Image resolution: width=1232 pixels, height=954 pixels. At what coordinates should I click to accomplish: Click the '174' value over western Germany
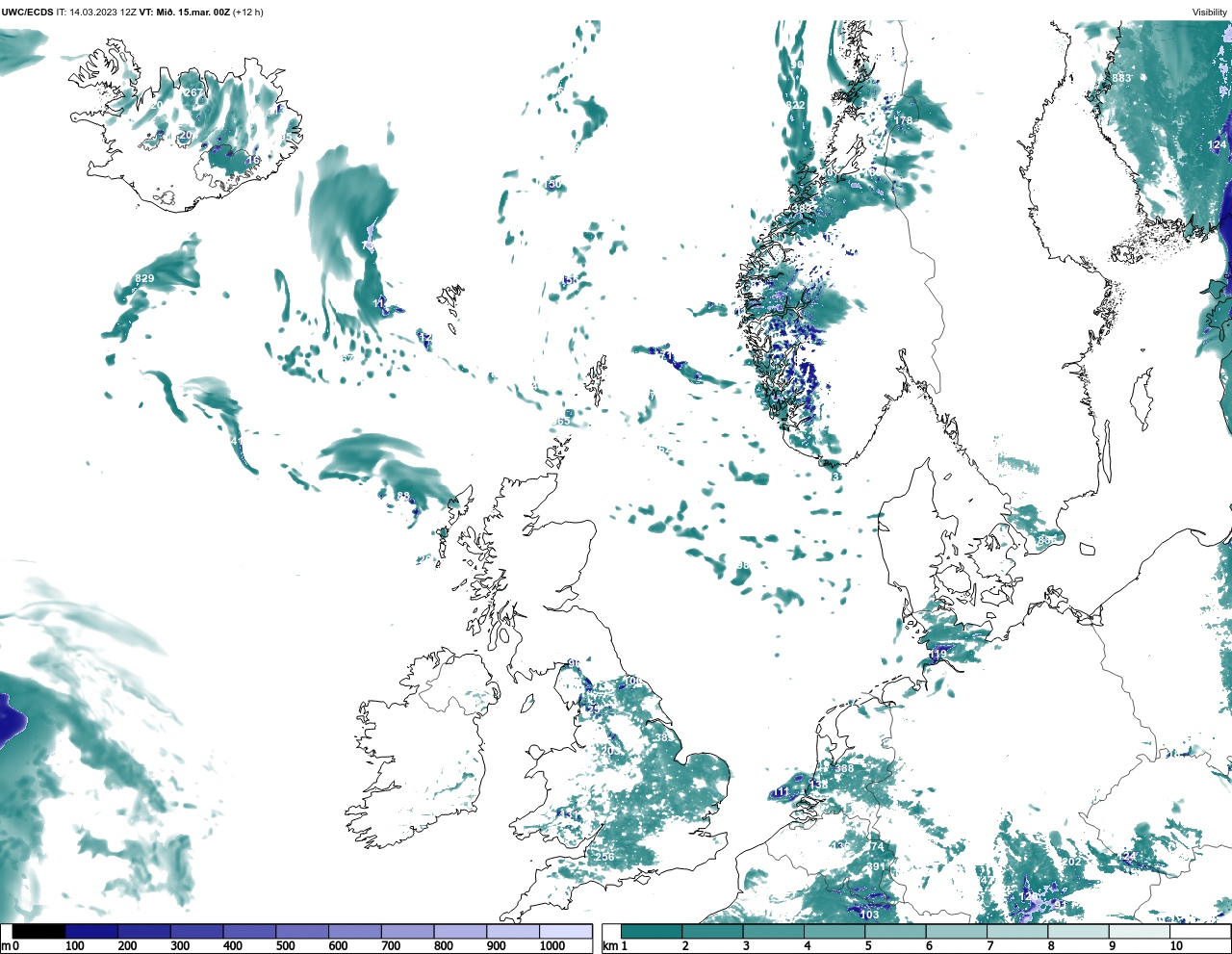tap(874, 846)
